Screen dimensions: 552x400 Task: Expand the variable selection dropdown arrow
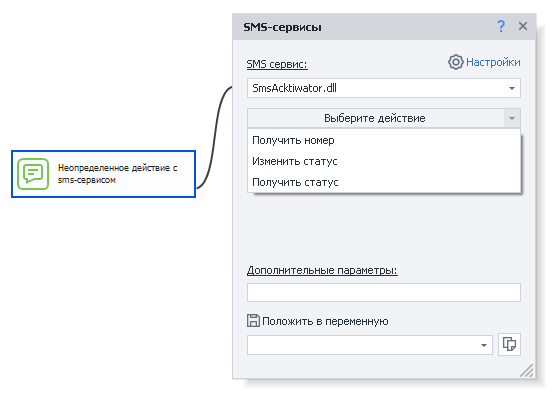pos(484,345)
